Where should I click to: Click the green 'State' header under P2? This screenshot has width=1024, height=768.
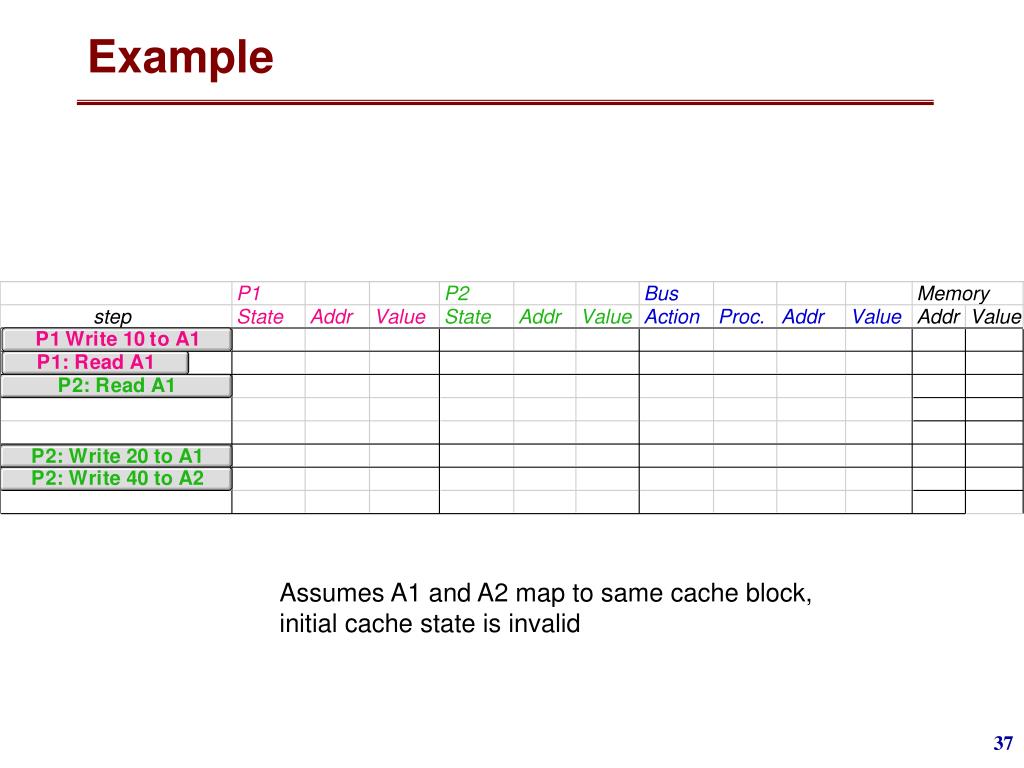click(468, 317)
